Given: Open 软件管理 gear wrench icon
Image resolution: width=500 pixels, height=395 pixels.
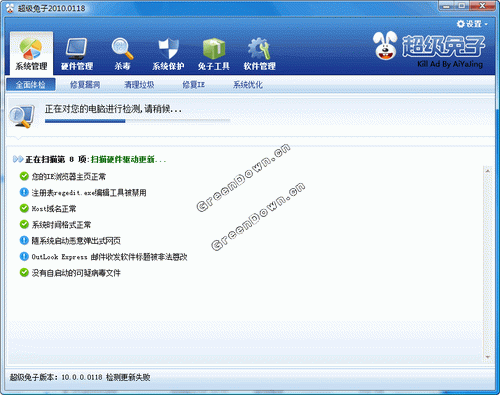Looking at the screenshot, I should 259,49.
